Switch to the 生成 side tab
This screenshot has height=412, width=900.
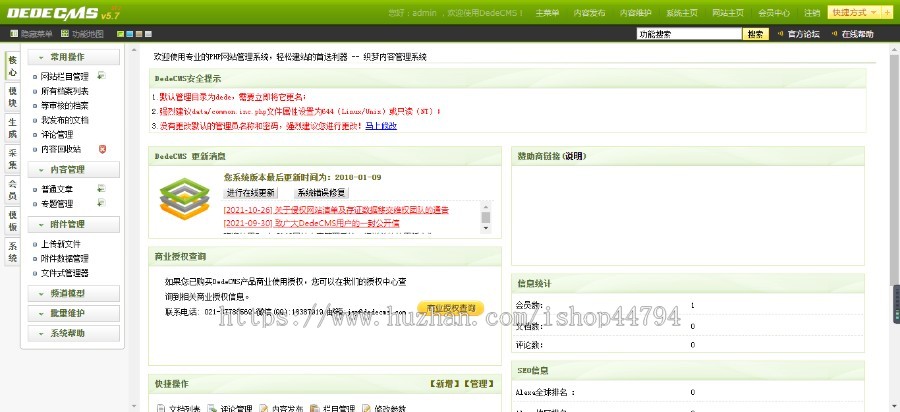[x=13, y=127]
